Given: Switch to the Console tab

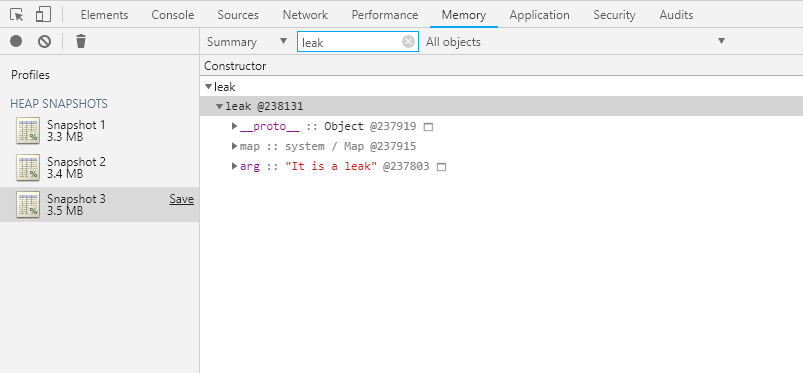Looking at the screenshot, I should [173, 15].
